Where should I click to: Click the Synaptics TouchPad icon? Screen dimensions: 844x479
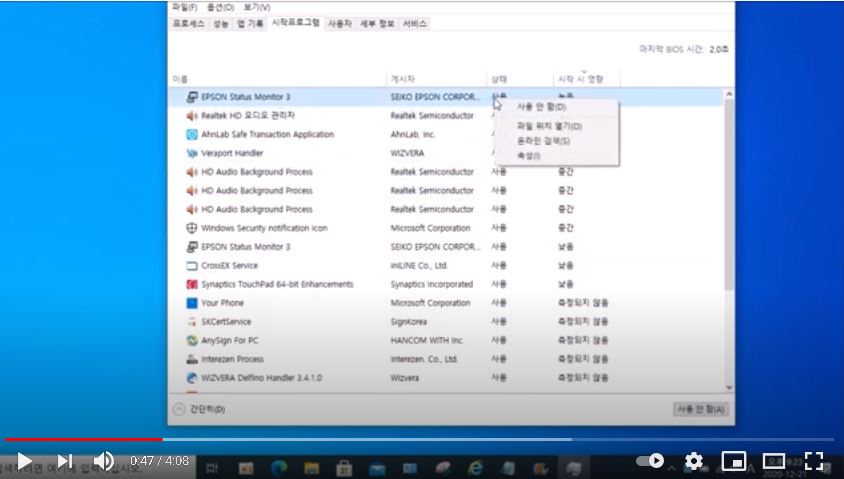click(192, 284)
